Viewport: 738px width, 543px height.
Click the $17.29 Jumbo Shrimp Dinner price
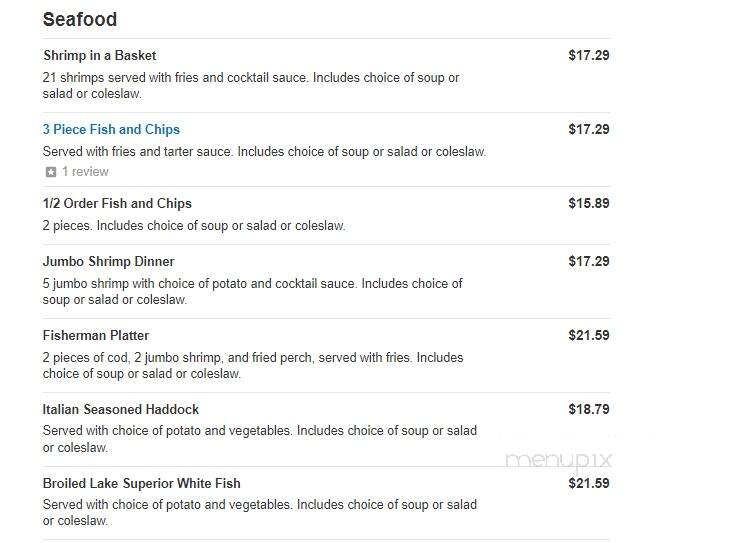point(589,261)
